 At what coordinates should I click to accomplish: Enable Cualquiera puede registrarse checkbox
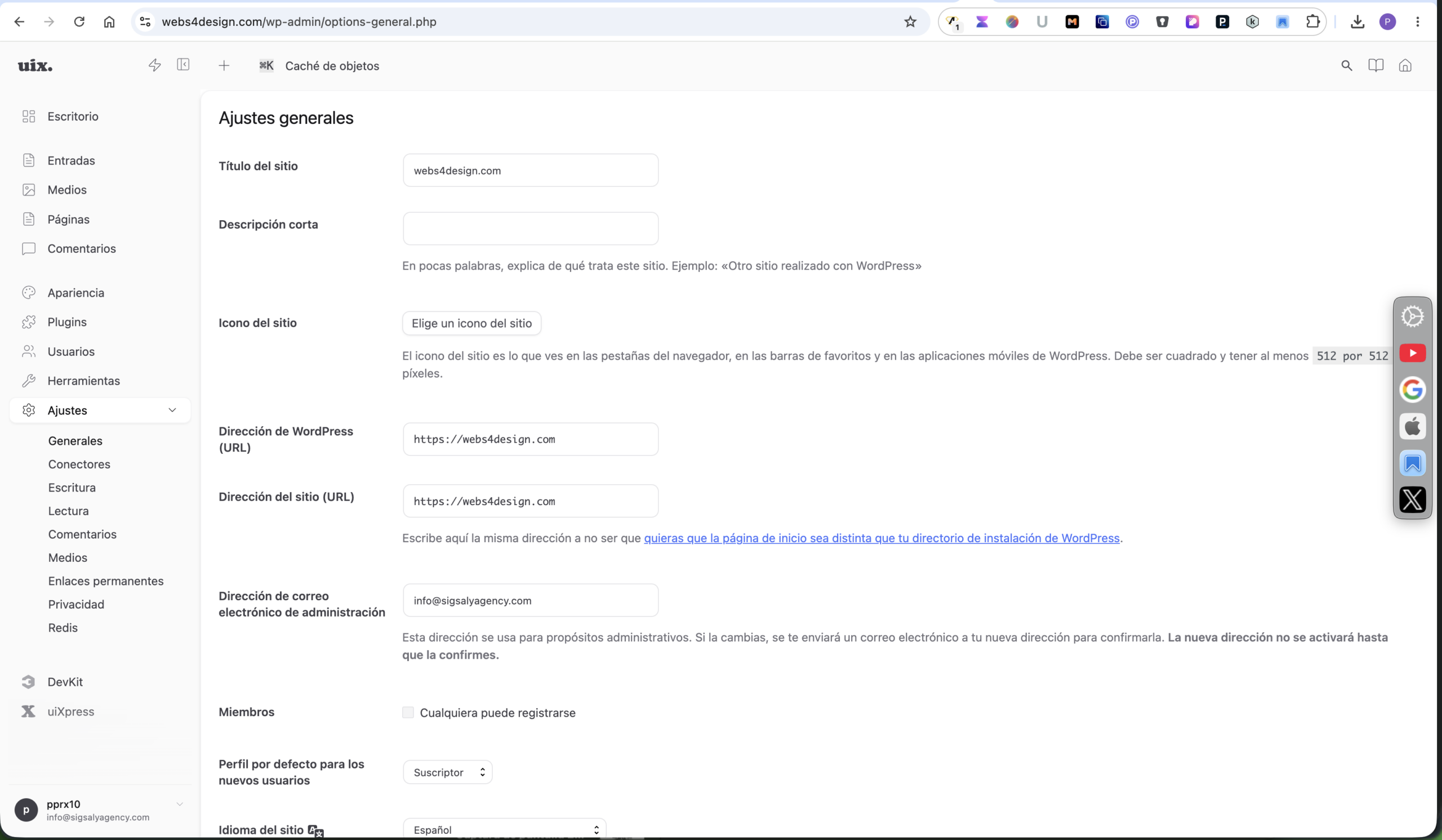pyautogui.click(x=407, y=712)
